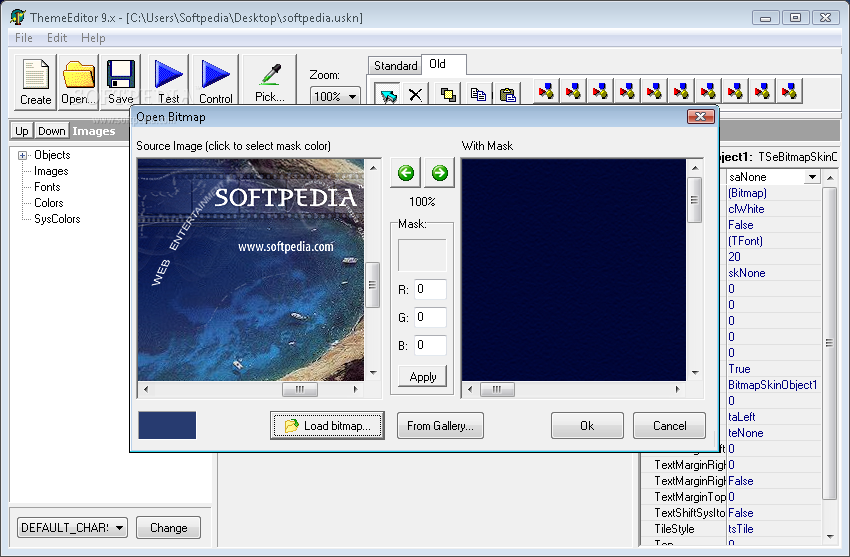
Task: Click the green right arrow button
Action: click(440, 173)
